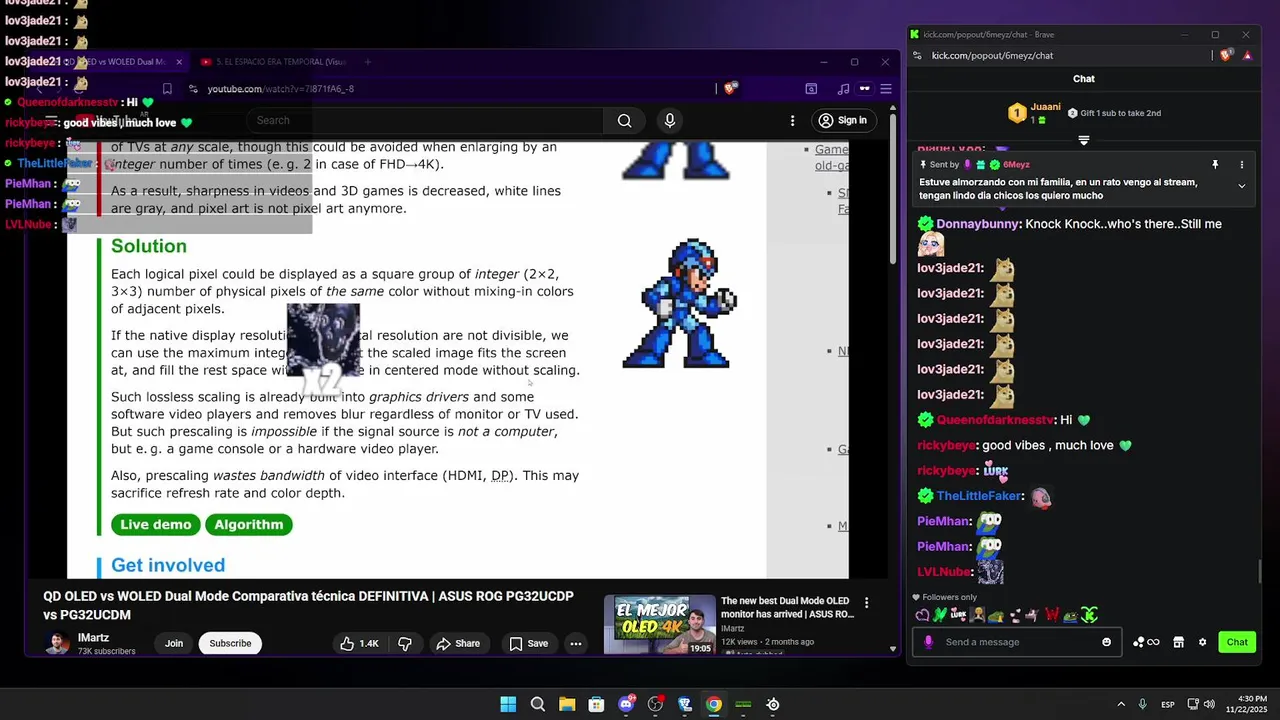Switch to QD OLED vs WOLED tab

coord(110,62)
